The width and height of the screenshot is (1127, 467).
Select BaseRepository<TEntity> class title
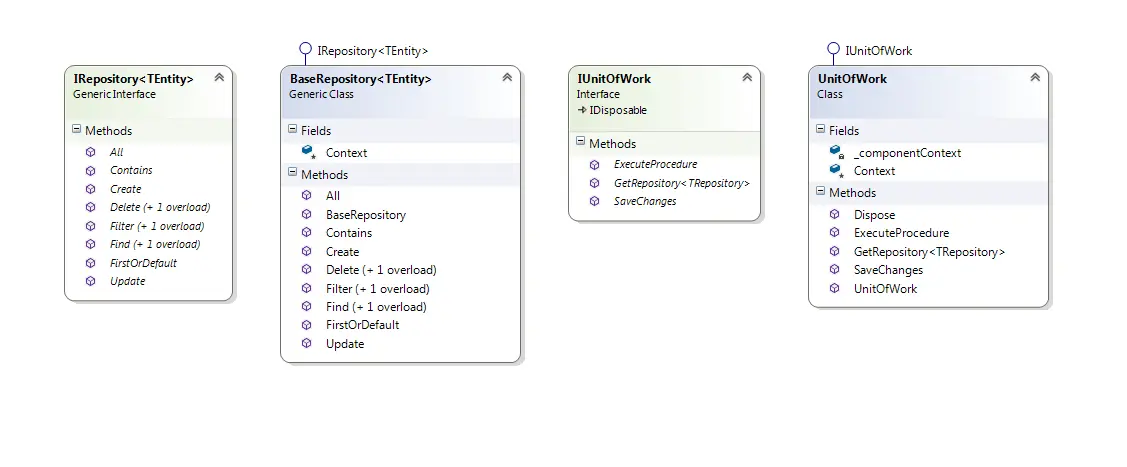tap(360, 78)
